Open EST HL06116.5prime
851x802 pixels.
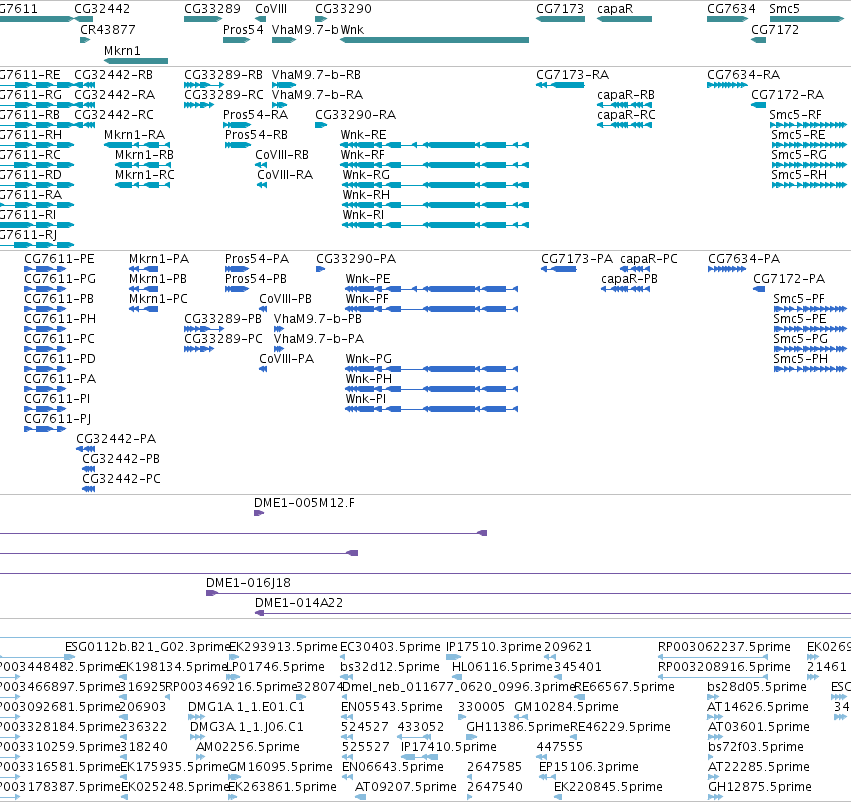[x=503, y=667]
